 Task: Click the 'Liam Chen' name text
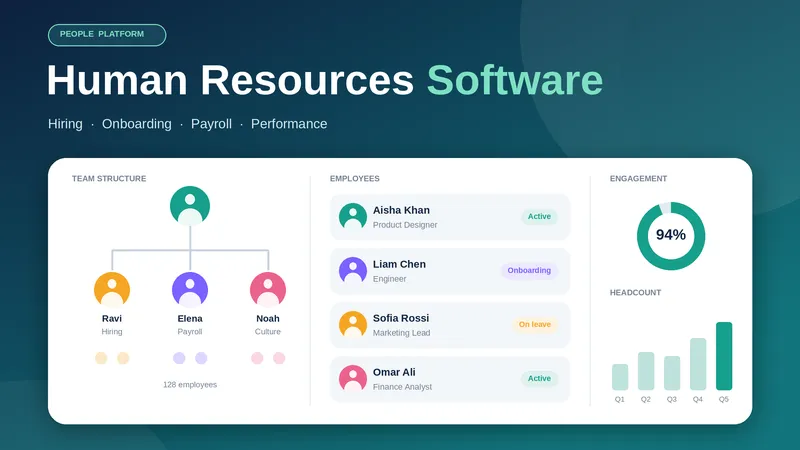pyautogui.click(x=399, y=264)
